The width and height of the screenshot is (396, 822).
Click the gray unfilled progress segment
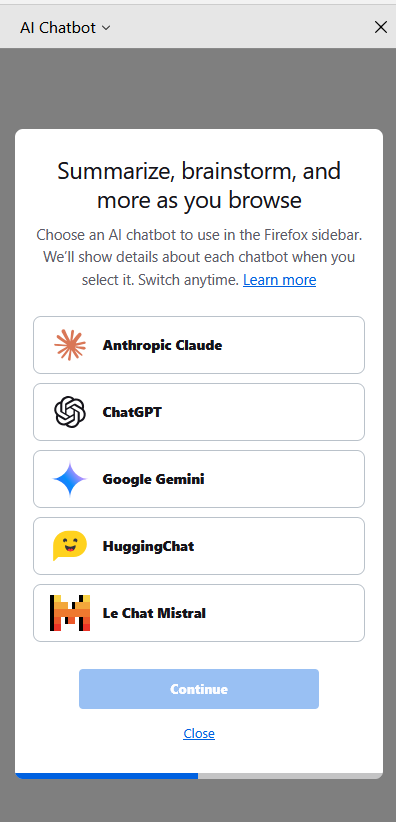tap(291, 776)
